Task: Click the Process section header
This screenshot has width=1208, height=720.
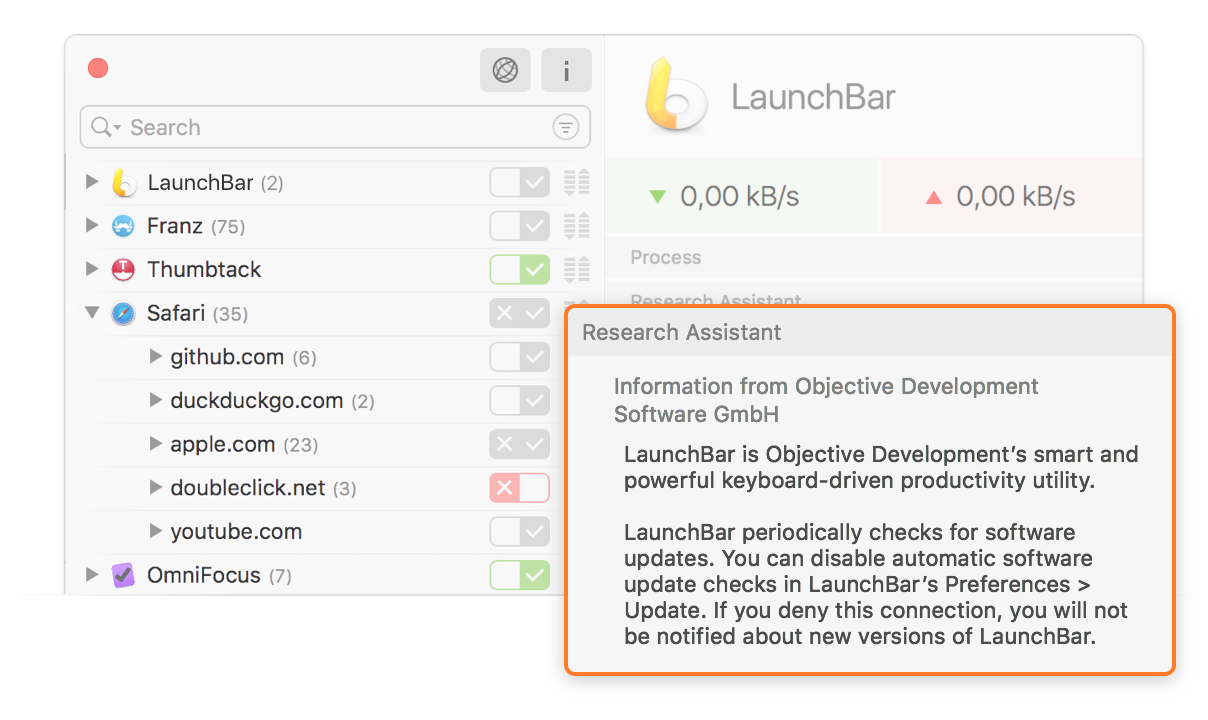Action: [666, 258]
